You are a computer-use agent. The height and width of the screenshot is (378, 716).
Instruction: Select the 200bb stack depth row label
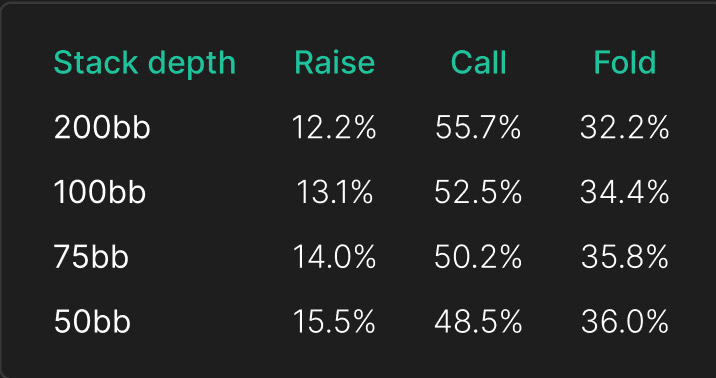102,127
